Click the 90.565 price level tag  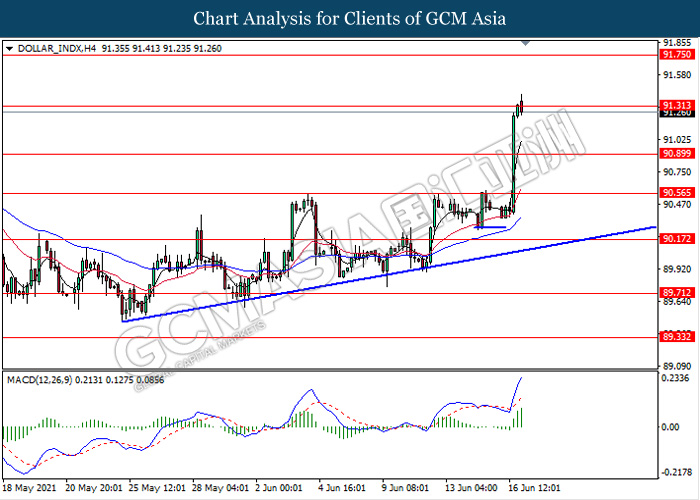[678, 193]
